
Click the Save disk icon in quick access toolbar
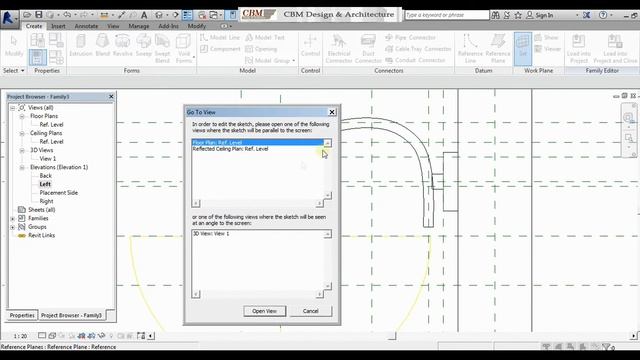pos(38,15)
